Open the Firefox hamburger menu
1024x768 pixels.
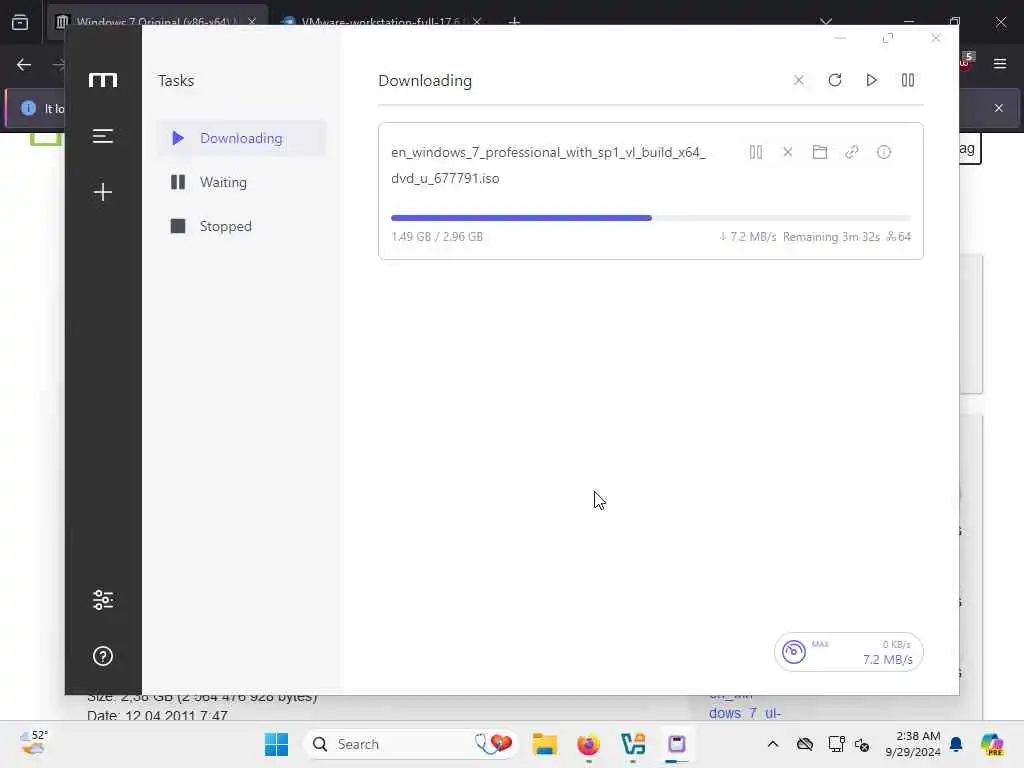pos(1000,64)
